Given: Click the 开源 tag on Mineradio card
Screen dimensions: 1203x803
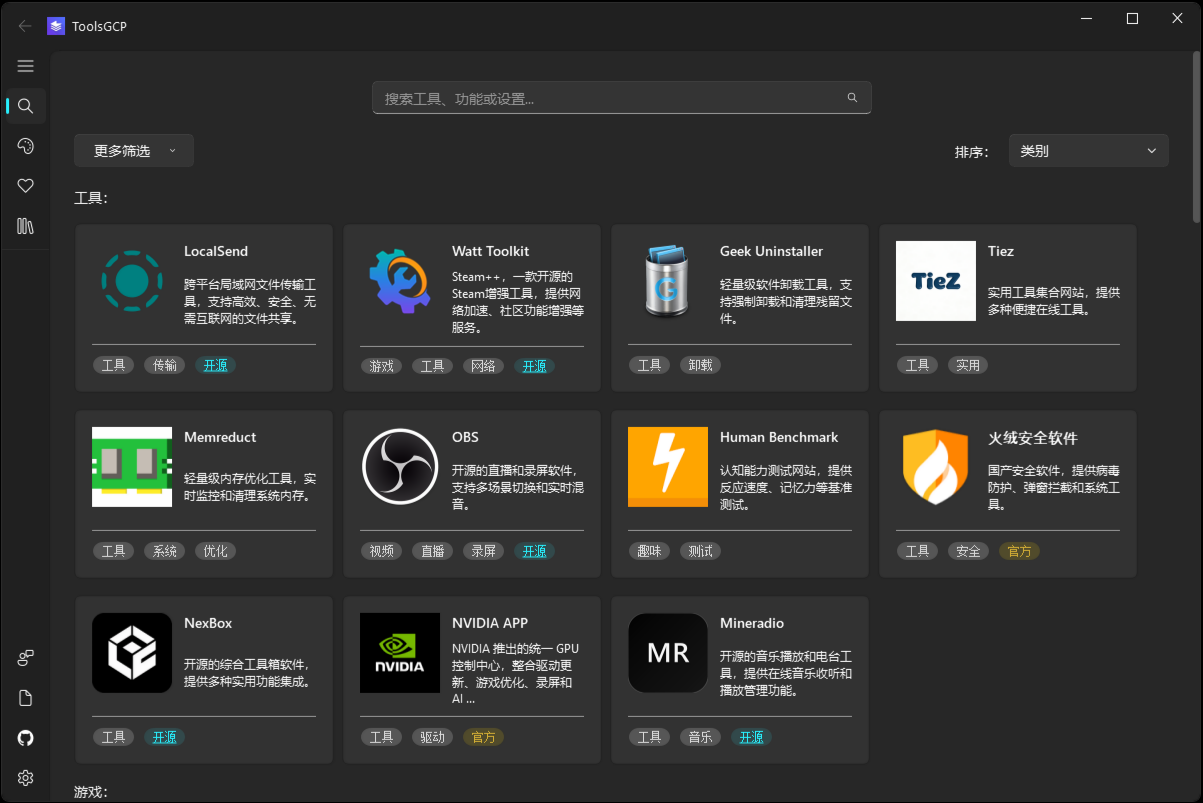Looking at the screenshot, I should (x=752, y=737).
